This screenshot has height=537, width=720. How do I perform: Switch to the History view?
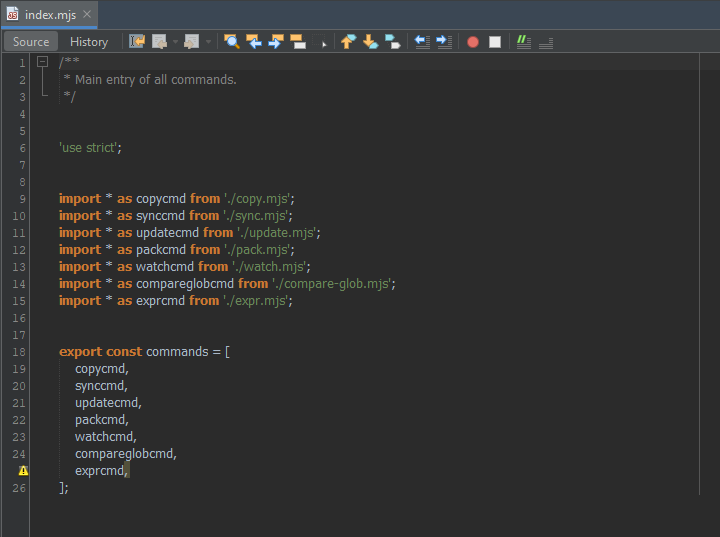pos(89,42)
